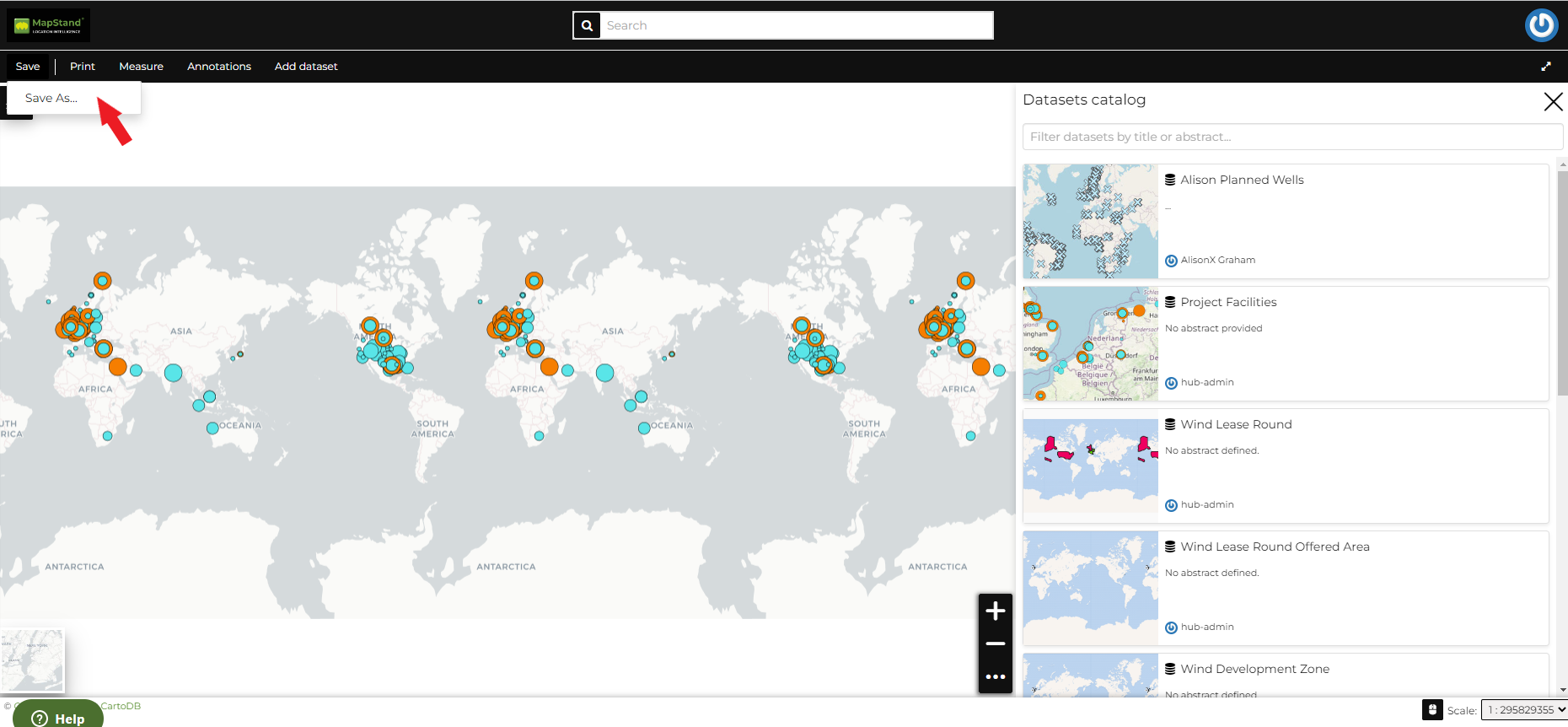Zoom in with the plus button
This screenshot has height=727, width=1568.
pos(995,611)
